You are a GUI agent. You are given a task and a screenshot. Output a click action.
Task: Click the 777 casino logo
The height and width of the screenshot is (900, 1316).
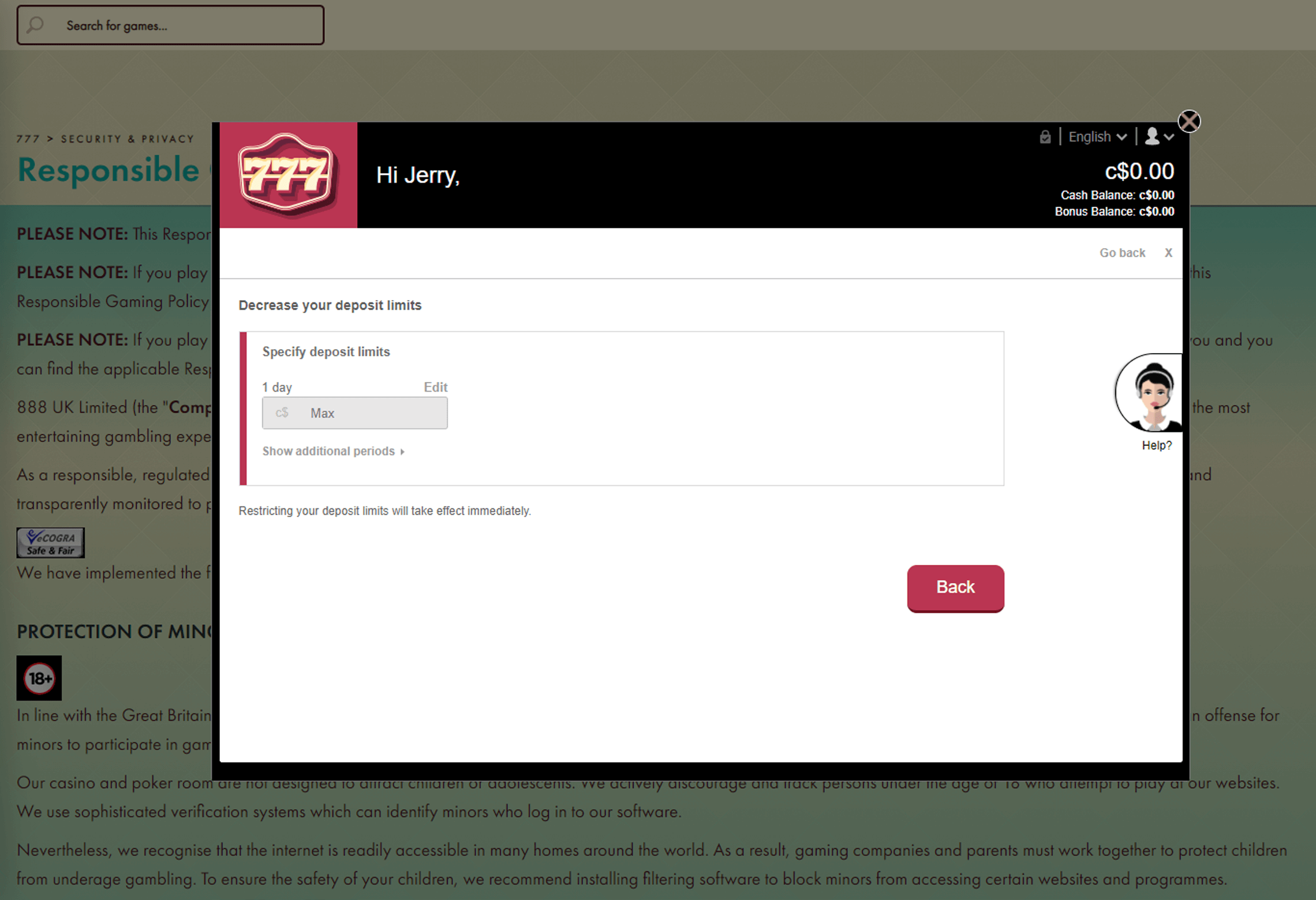tap(287, 175)
